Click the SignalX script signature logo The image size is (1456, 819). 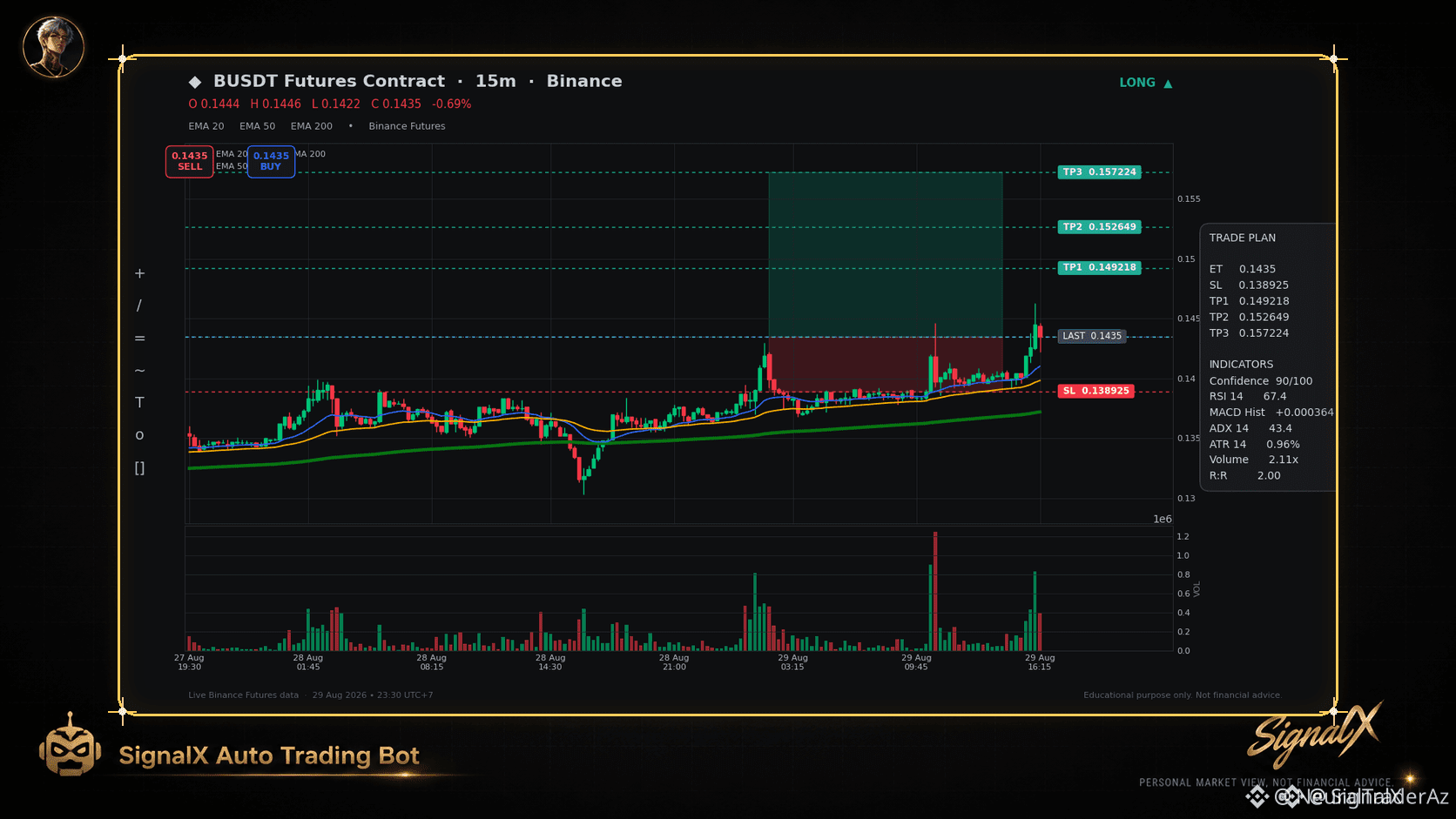(x=1315, y=733)
